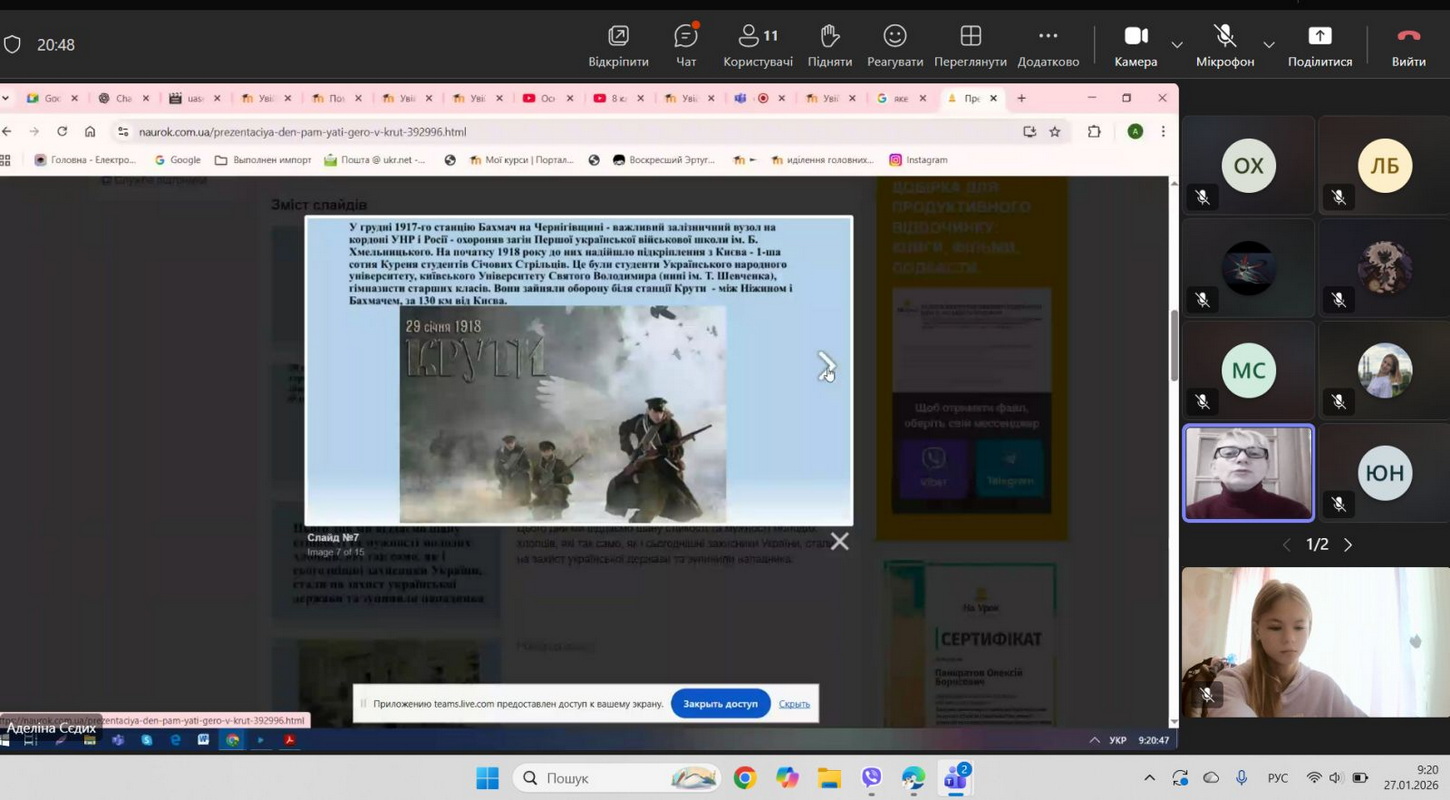Select ОХ participant tile

pyautogui.click(x=1248, y=166)
